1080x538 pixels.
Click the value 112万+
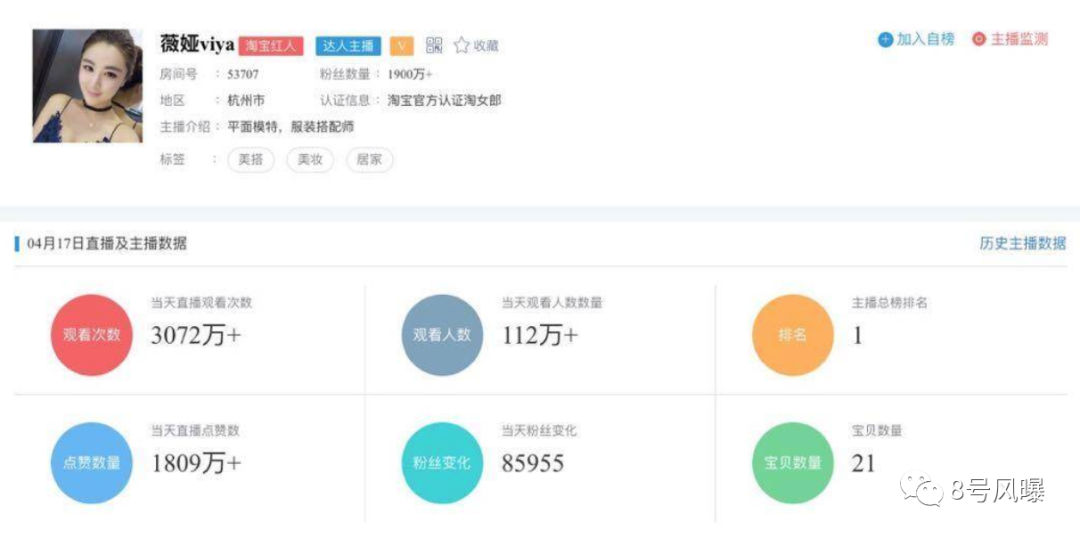tap(540, 335)
